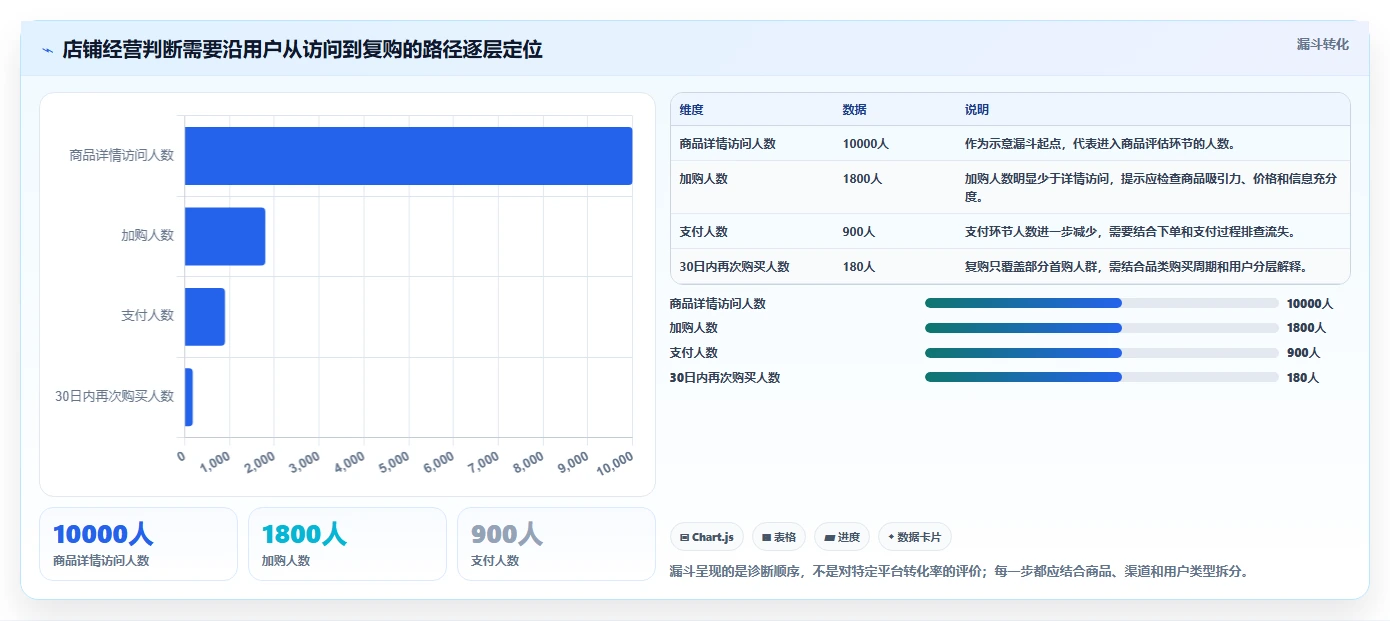Click table cell 支付人数

tap(703, 232)
